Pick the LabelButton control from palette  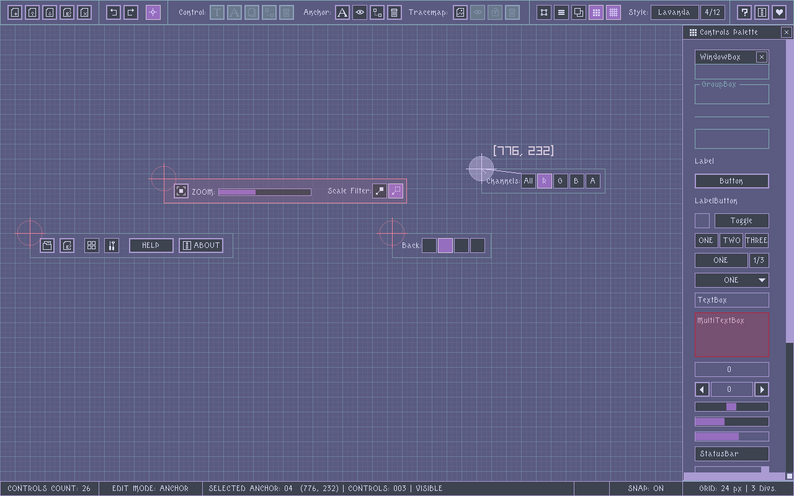716,201
